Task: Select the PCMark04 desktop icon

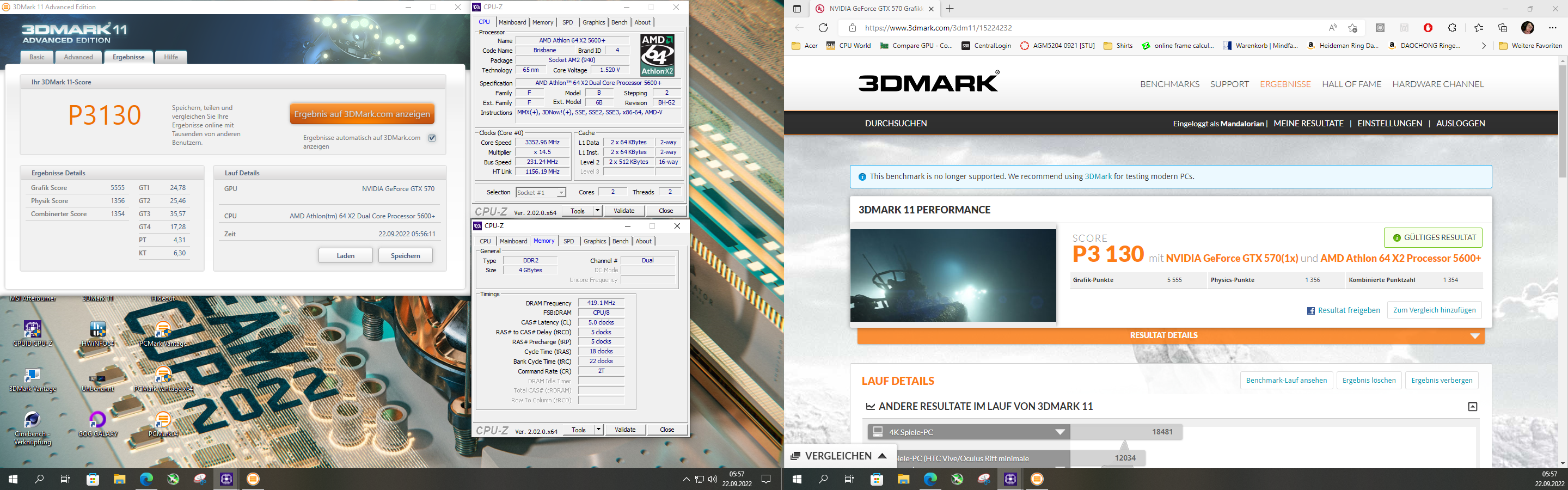Action: (163, 424)
